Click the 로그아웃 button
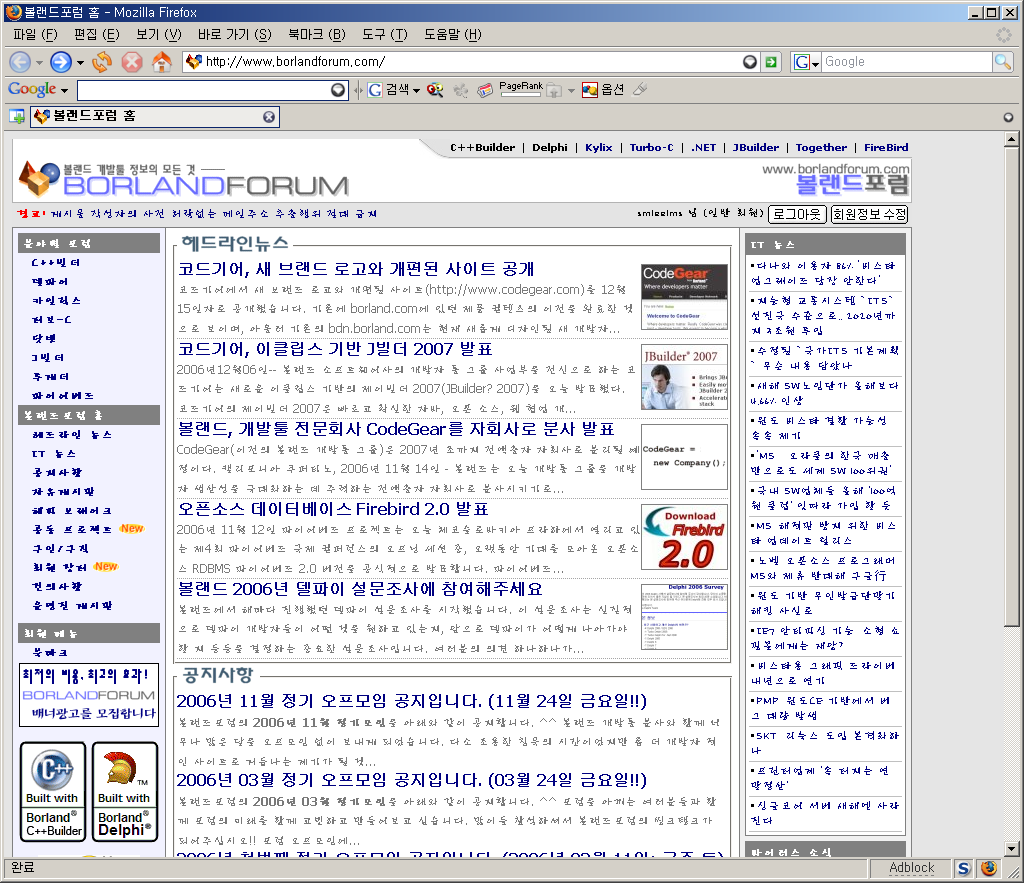Image resolution: width=1024 pixels, height=883 pixels. click(796, 214)
